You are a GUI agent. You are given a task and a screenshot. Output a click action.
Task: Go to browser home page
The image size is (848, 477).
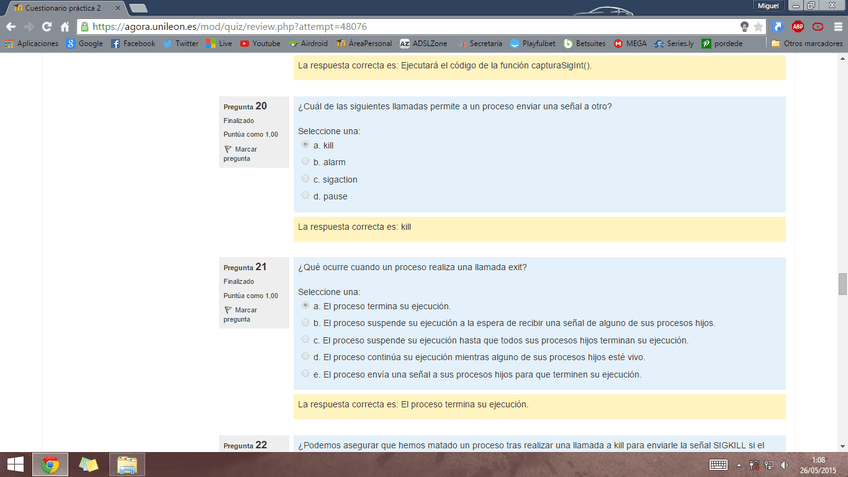[x=65, y=27]
